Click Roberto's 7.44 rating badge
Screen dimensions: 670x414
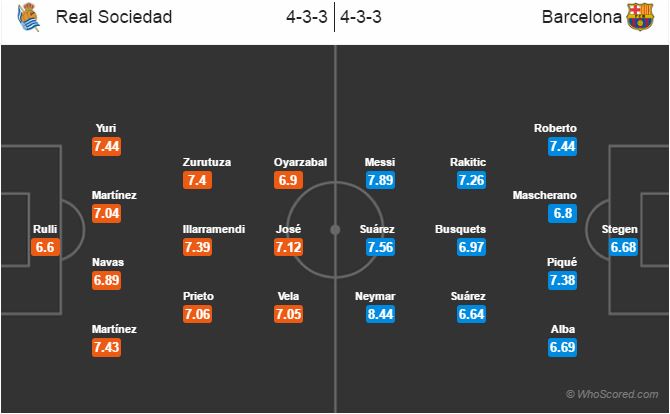(562, 147)
